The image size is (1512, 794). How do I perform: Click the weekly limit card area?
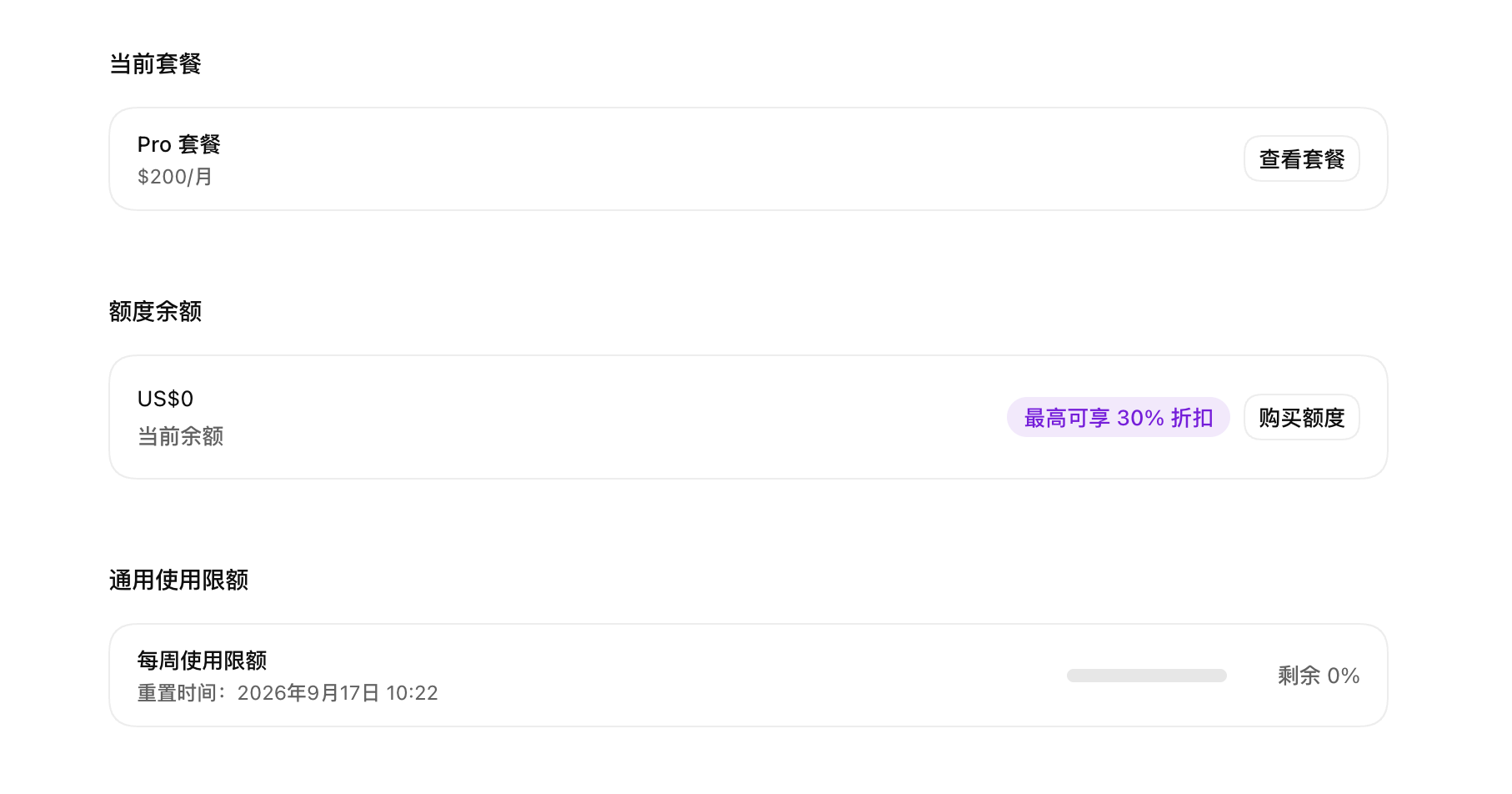748,676
